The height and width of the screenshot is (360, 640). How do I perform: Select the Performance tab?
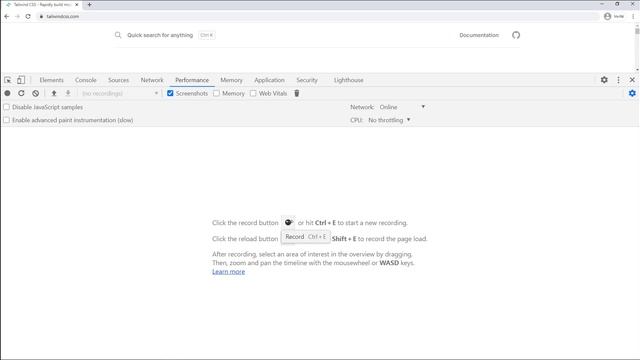pyautogui.click(x=192, y=80)
